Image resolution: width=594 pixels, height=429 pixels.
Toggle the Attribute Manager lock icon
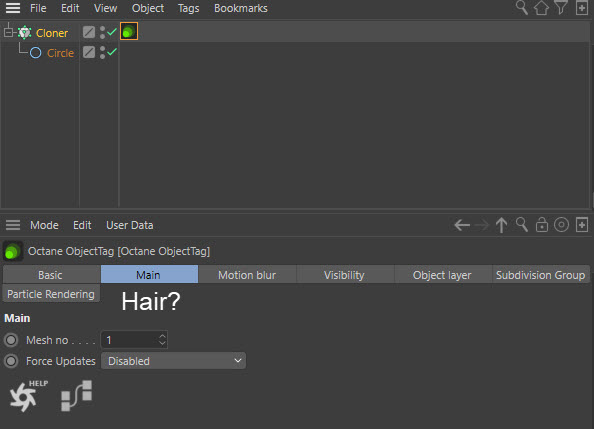(x=542, y=224)
